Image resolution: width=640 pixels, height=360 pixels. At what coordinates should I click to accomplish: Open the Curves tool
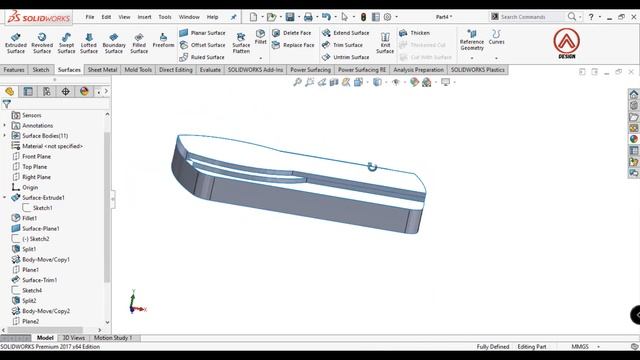coord(496,37)
